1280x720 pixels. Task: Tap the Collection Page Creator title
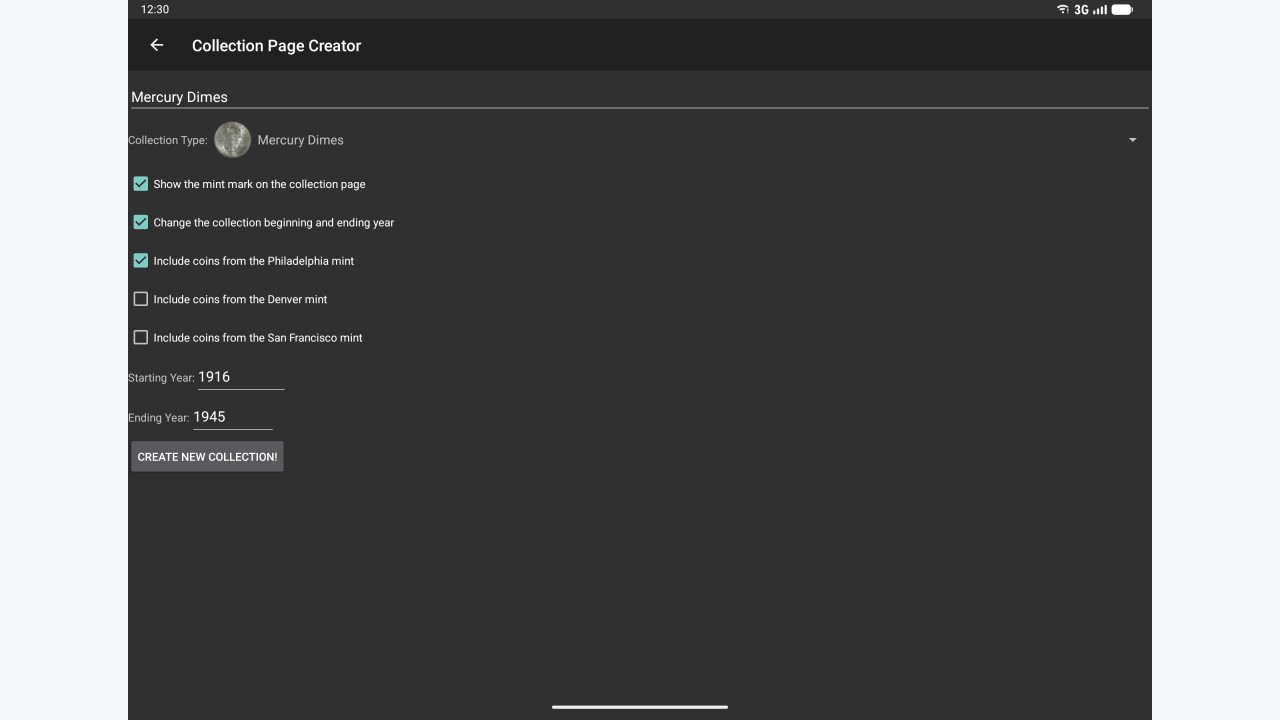tap(276, 45)
